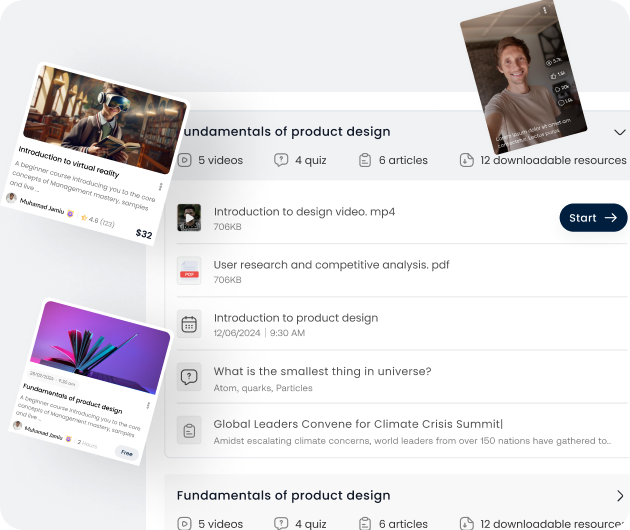Click the Free badge on the product design card
The width and height of the screenshot is (630, 530).
pyautogui.click(x=127, y=453)
